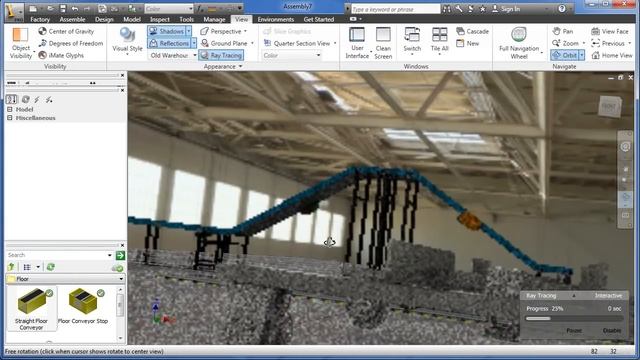Viewport: 640px width, 360px height.
Task: Open the Inventor application menu icon
Action: click(14, 11)
